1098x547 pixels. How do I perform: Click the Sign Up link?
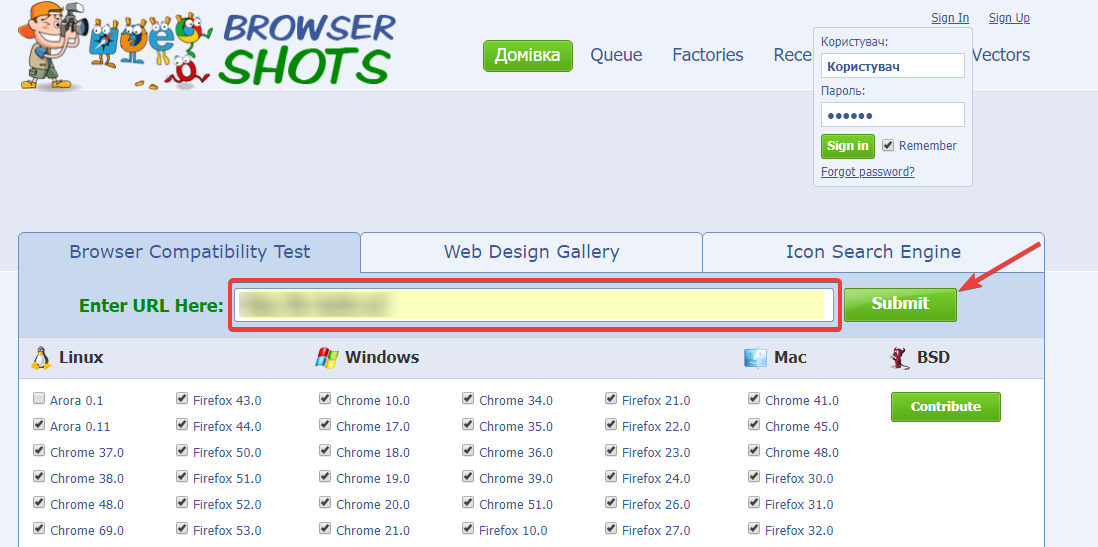(1009, 18)
